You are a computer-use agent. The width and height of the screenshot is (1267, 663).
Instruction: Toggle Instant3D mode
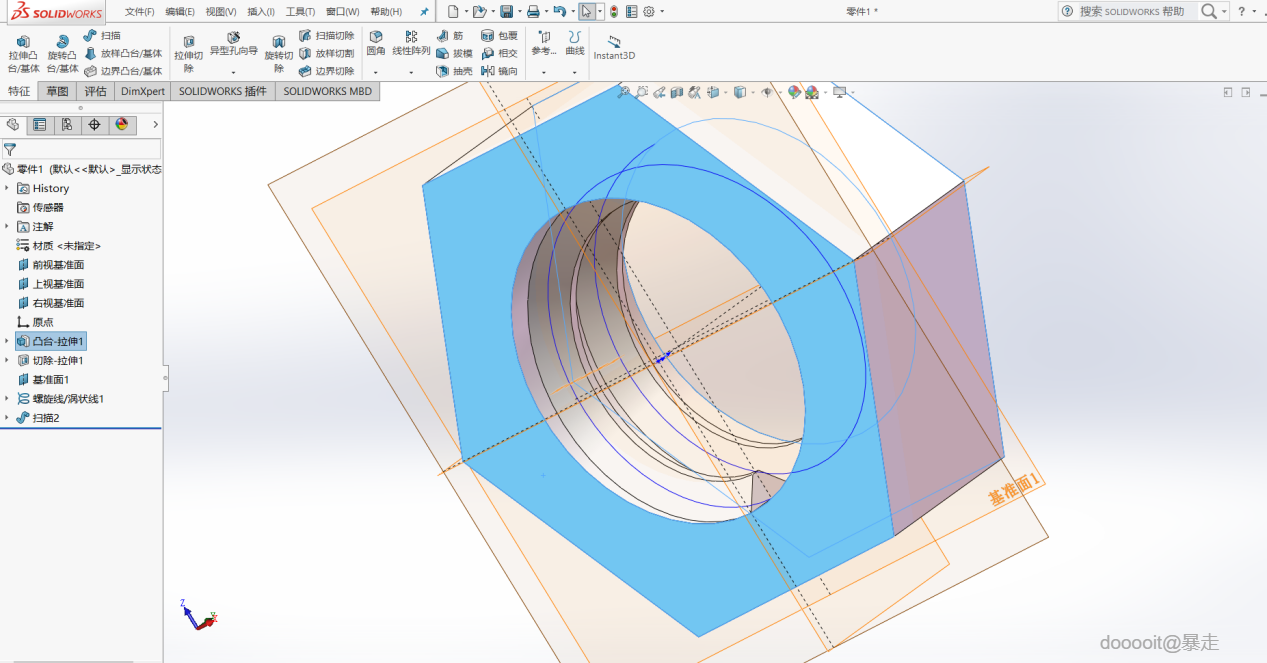(x=614, y=46)
